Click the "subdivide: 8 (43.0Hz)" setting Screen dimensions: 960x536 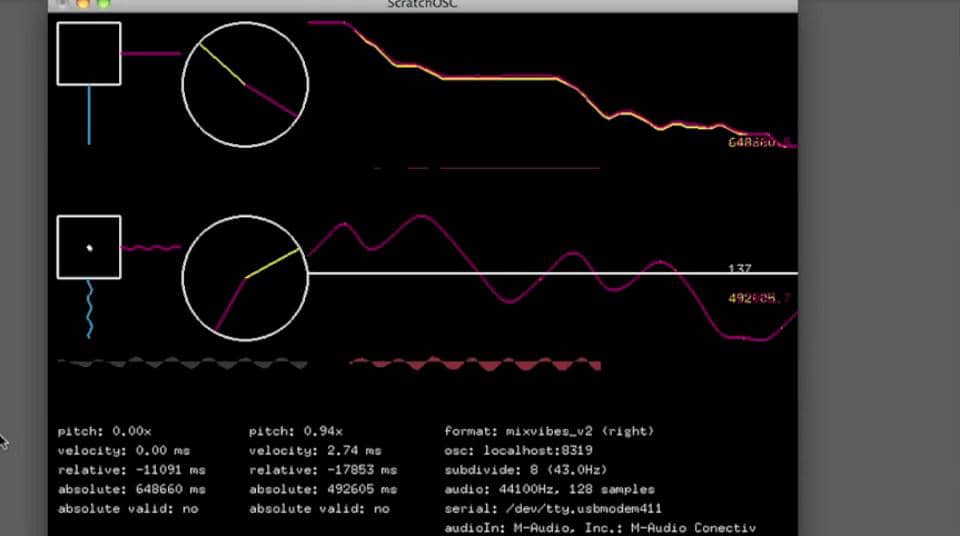pos(526,470)
